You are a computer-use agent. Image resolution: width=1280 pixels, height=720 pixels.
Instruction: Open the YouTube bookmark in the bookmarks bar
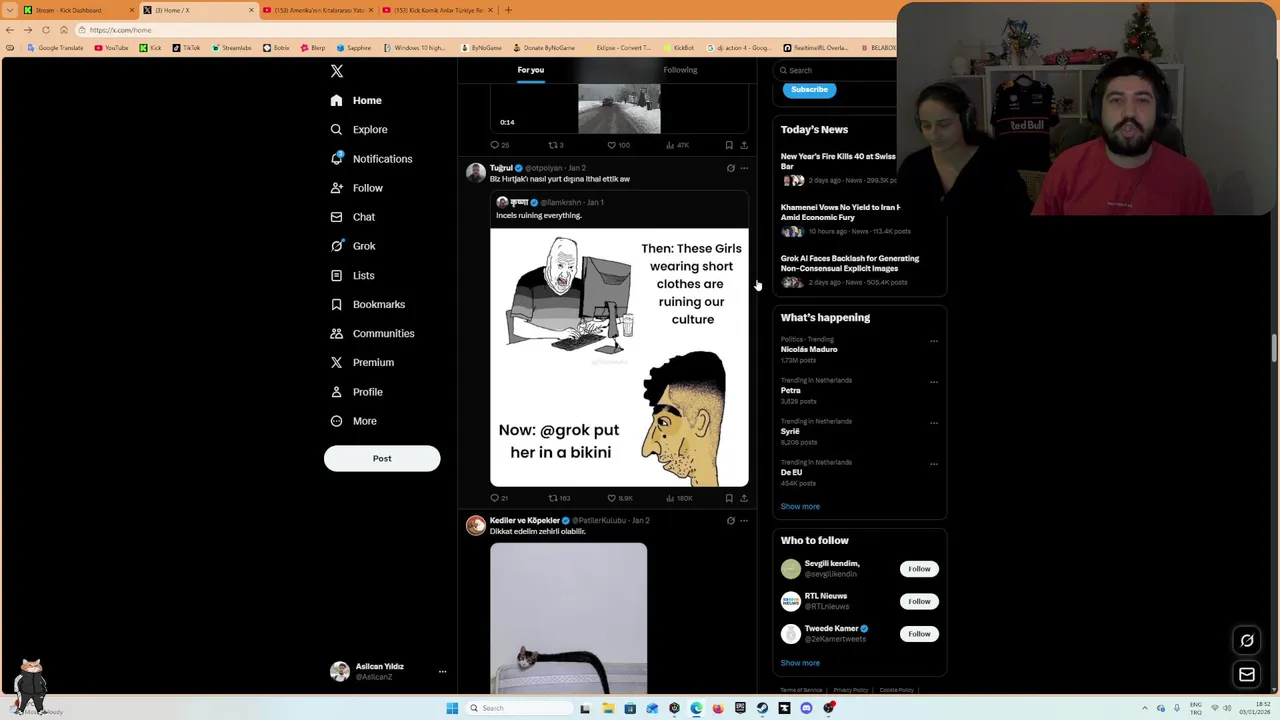pyautogui.click(x=111, y=48)
